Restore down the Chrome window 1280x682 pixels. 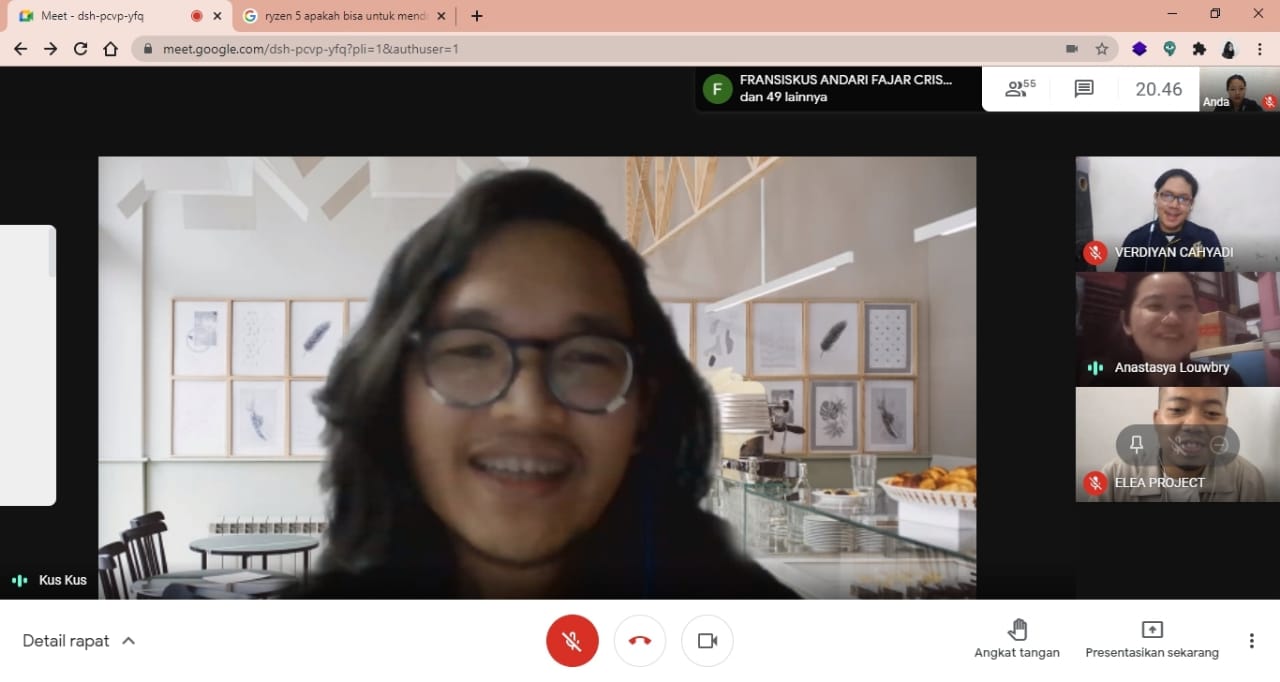point(1215,14)
